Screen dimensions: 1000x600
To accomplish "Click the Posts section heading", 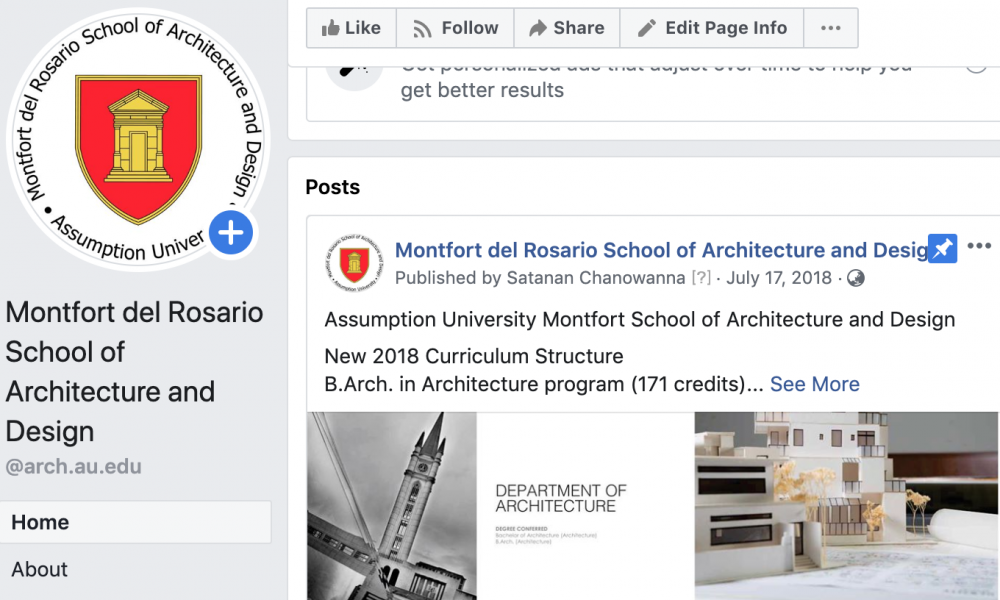I will point(332,187).
